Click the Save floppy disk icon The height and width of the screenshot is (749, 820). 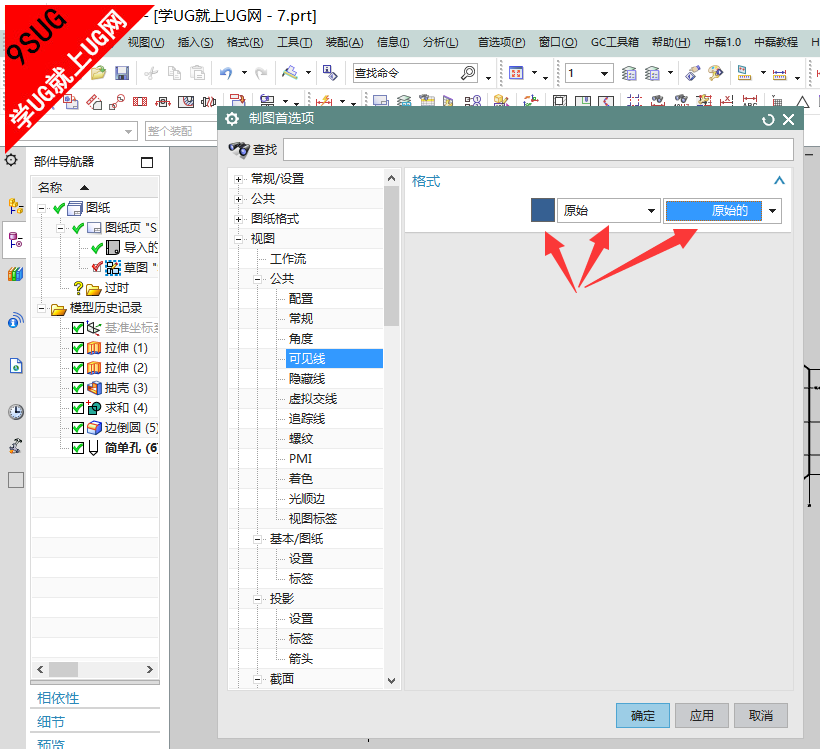[x=122, y=73]
